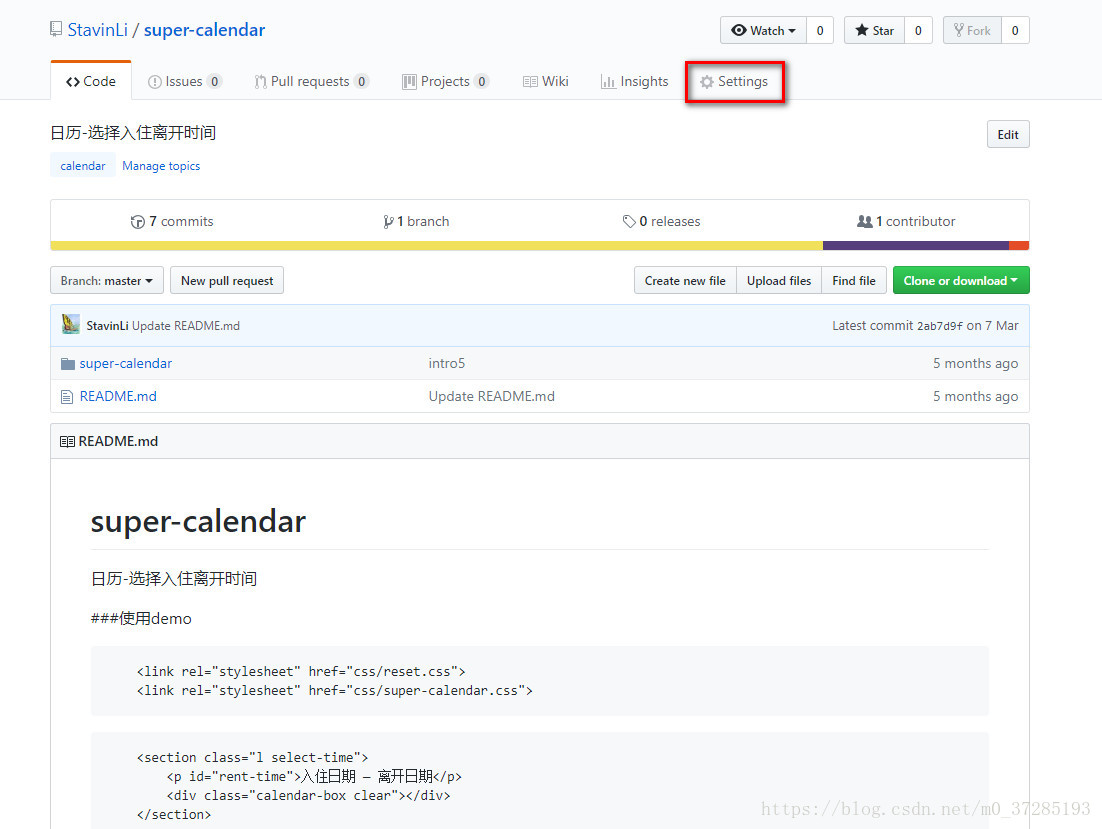Image resolution: width=1102 pixels, height=829 pixels.
Task: Click the yellow segment of the language bar
Action: (x=436, y=246)
